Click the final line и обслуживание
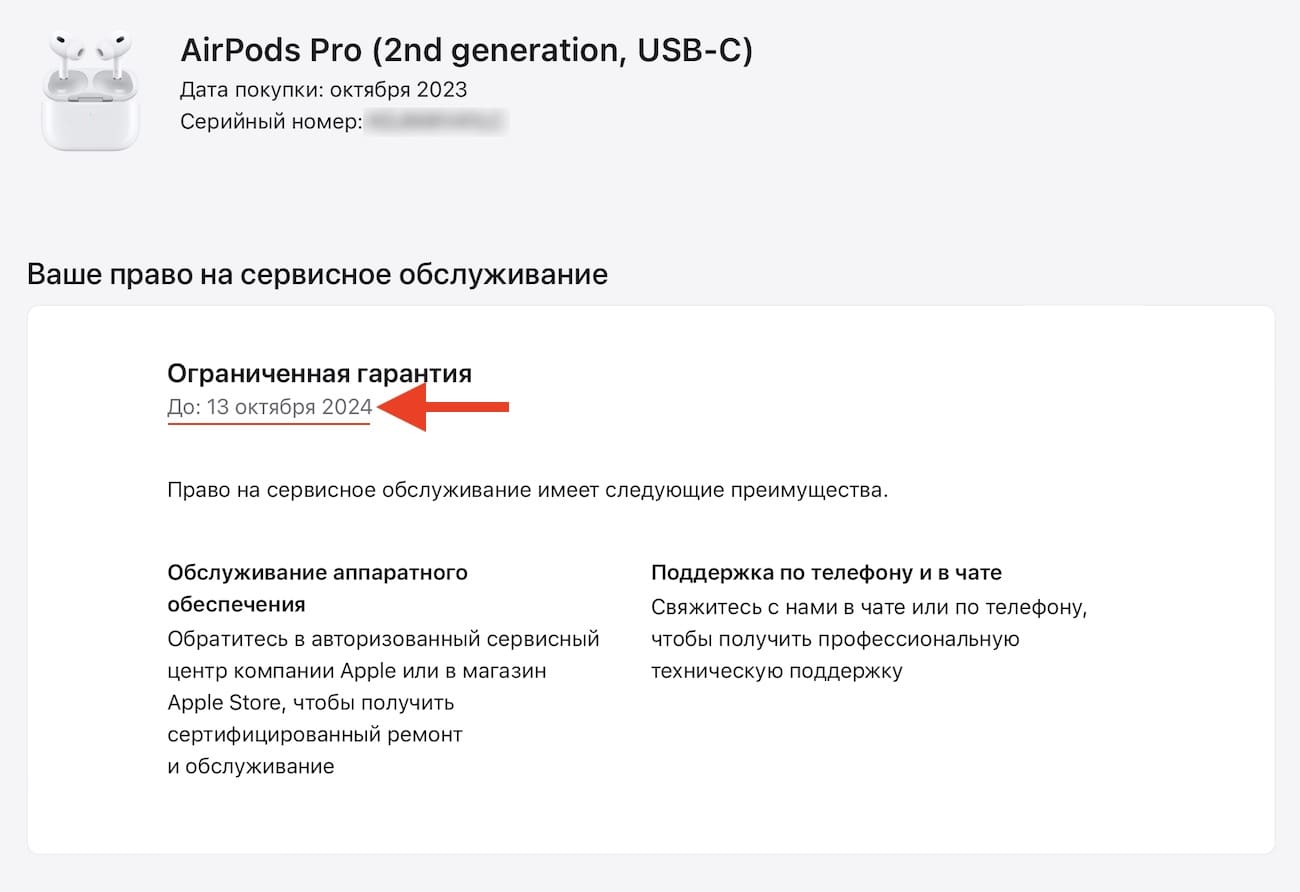The image size is (1300, 892). [x=251, y=766]
